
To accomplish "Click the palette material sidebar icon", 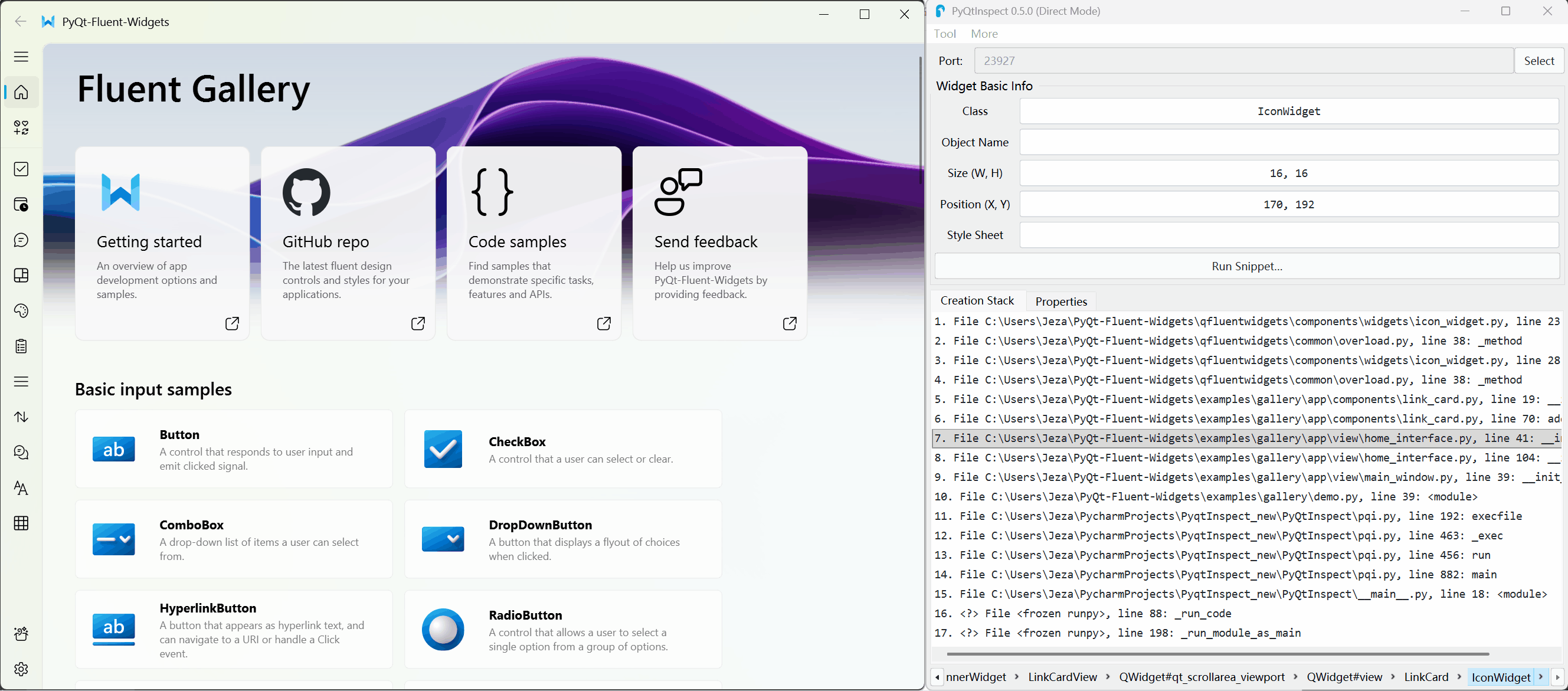I will [21, 311].
